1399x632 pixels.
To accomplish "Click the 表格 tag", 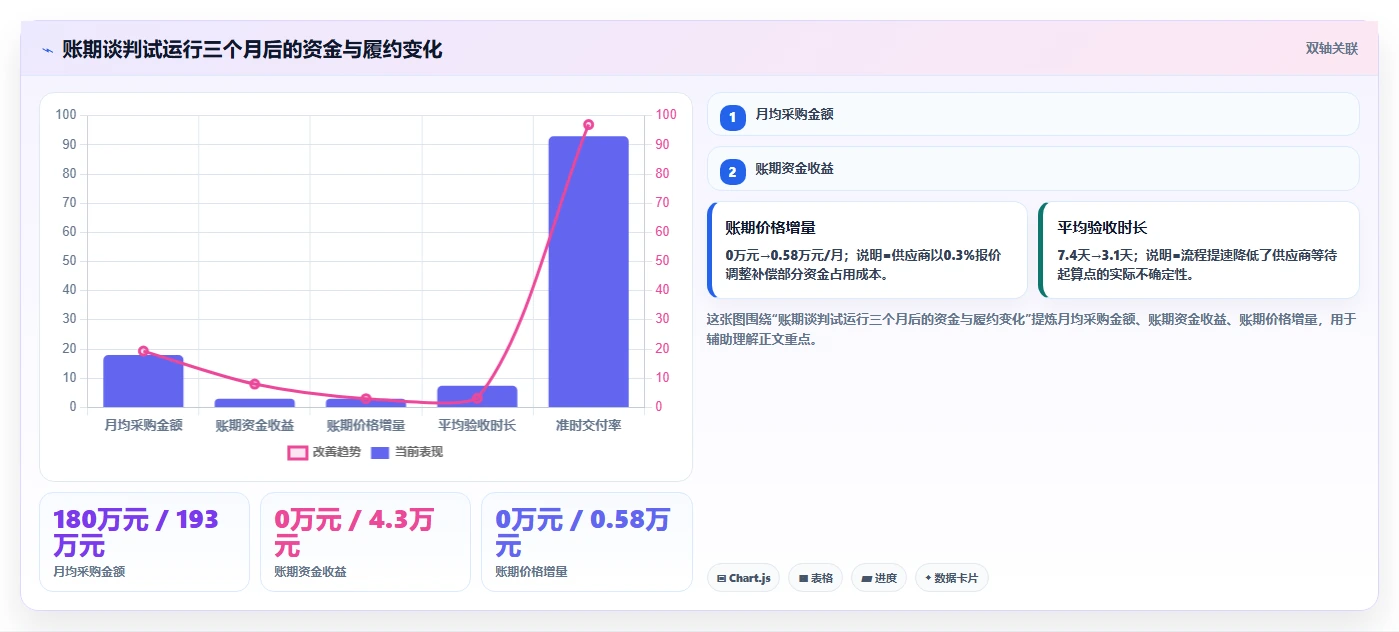I will [815, 578].
